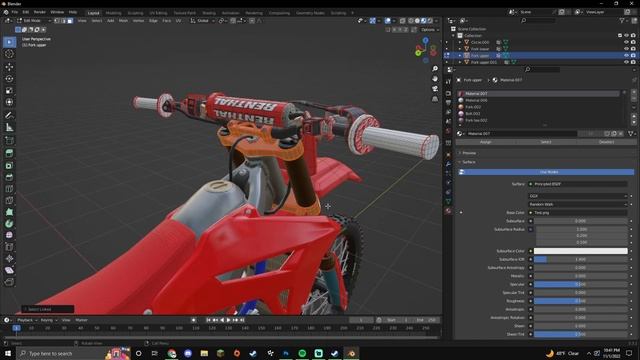Click the Pan view hand icon
640x360 pixels.
tap(435, 78)
